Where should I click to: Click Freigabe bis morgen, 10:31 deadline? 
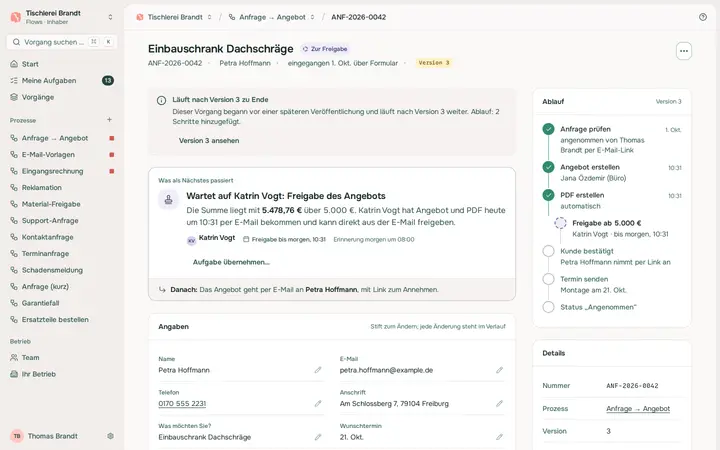[284, 239]
